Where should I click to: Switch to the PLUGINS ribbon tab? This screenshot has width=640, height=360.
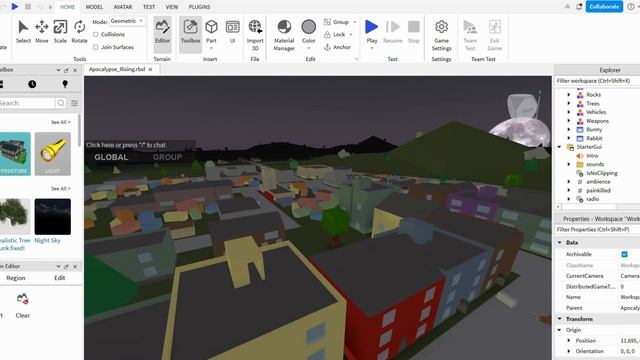pos(200,7)
